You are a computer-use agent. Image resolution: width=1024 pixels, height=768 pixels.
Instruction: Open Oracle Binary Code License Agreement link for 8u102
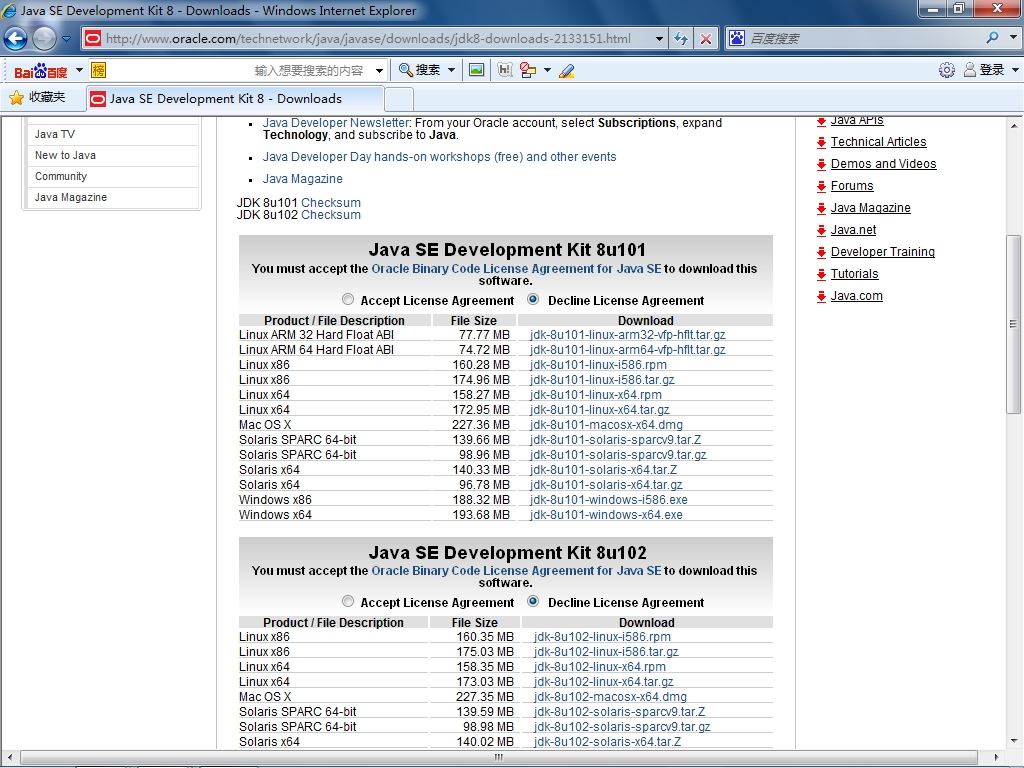point(516,571)
